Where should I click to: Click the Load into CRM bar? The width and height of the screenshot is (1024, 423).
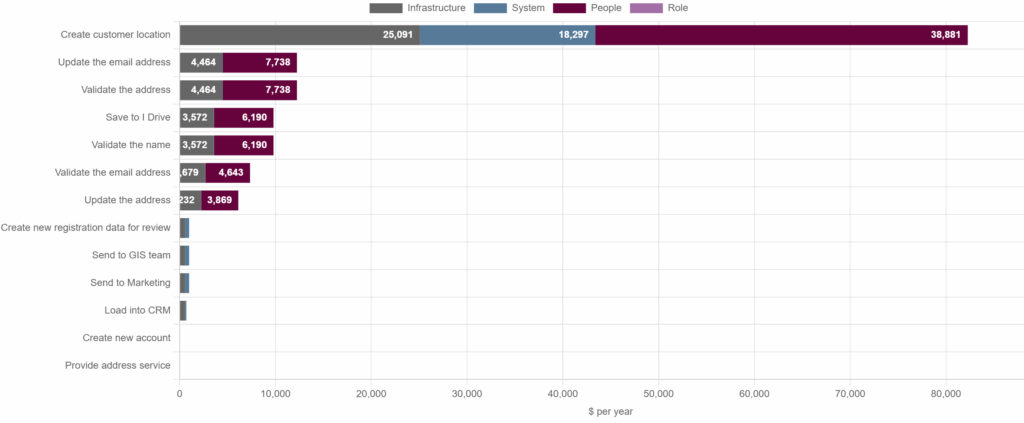pyautogui.click(x=183, y=311)
